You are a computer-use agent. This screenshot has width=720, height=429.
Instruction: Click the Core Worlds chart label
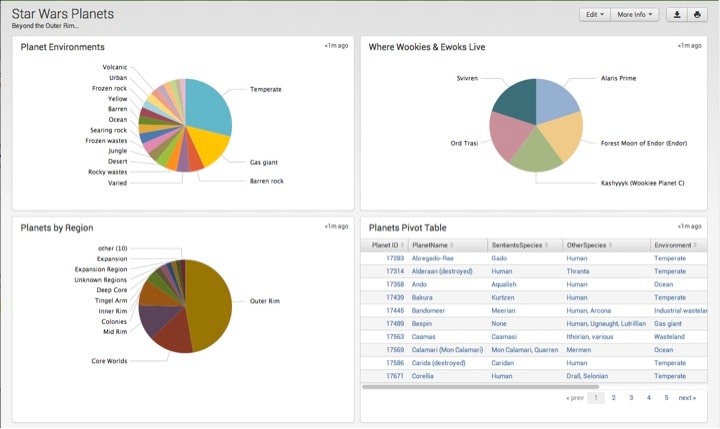tap(109, 361)
